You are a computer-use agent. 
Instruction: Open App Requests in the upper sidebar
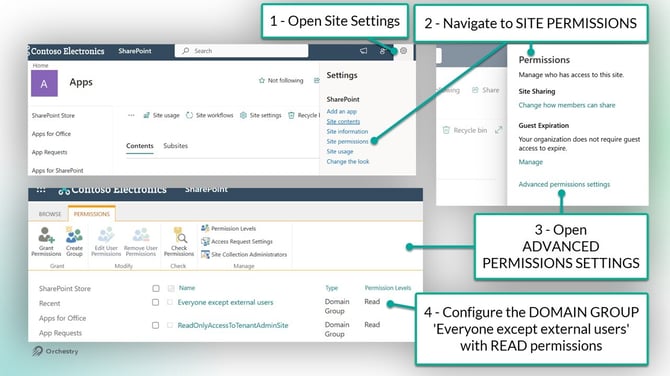50,152
